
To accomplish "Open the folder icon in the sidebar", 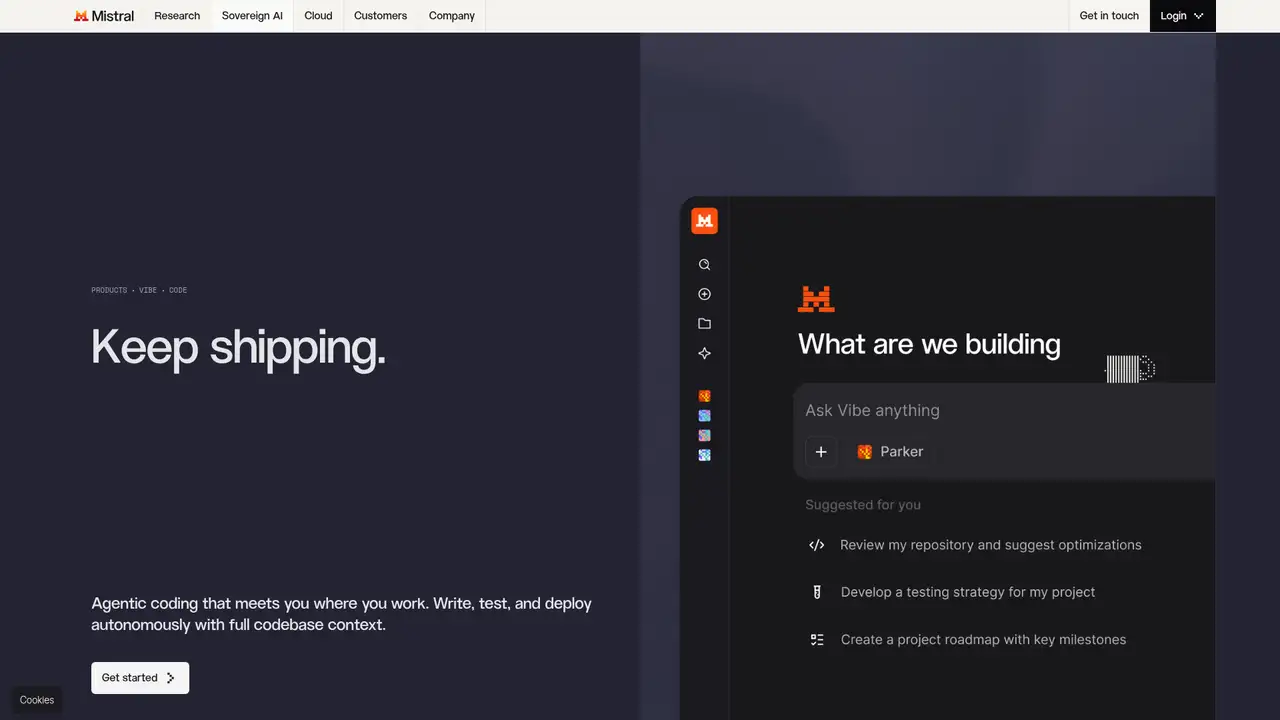I will (x=705, y=324).
